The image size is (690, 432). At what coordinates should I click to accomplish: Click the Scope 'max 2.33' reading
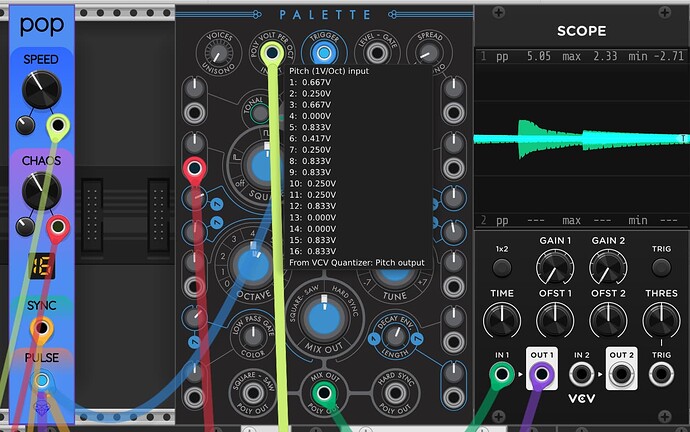pos(590,56)
